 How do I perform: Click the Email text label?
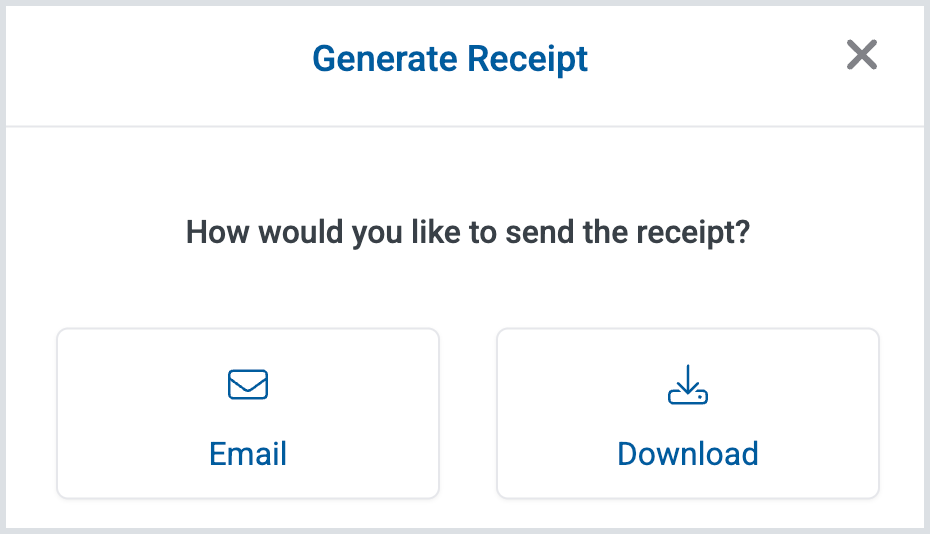pos(248,454)
